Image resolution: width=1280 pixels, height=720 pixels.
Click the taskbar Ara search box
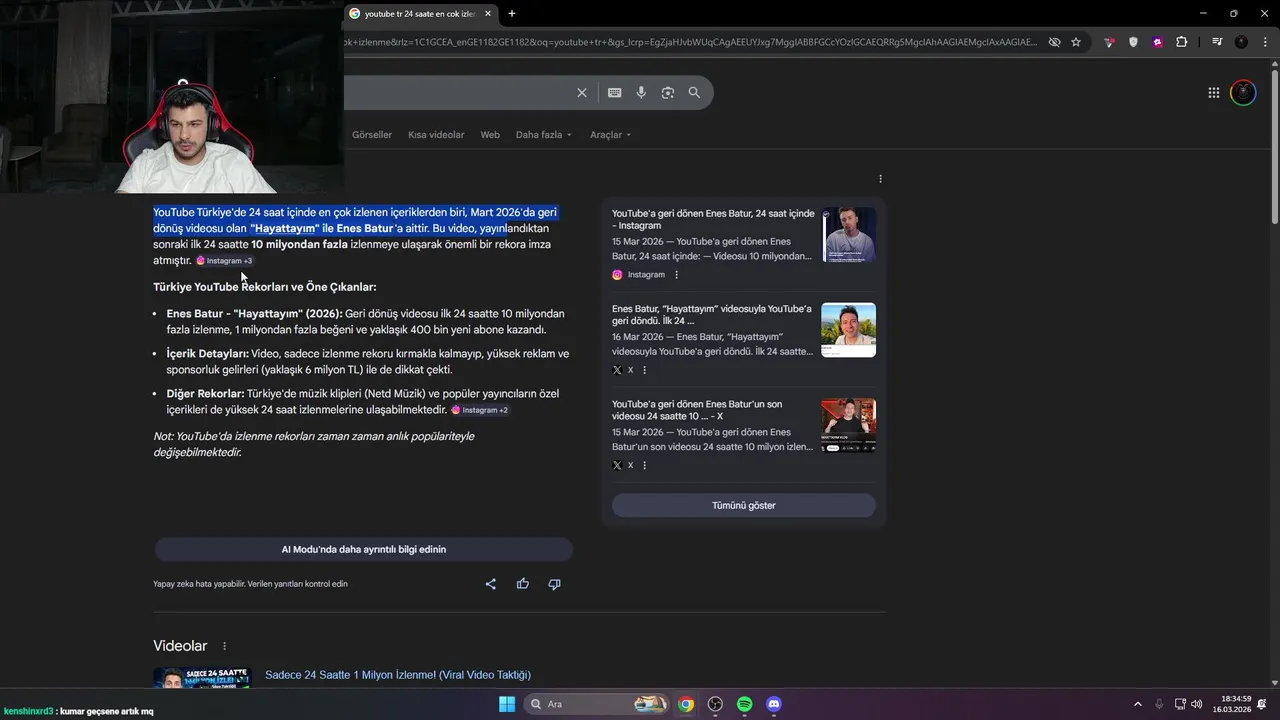click(x=597, y=704)
